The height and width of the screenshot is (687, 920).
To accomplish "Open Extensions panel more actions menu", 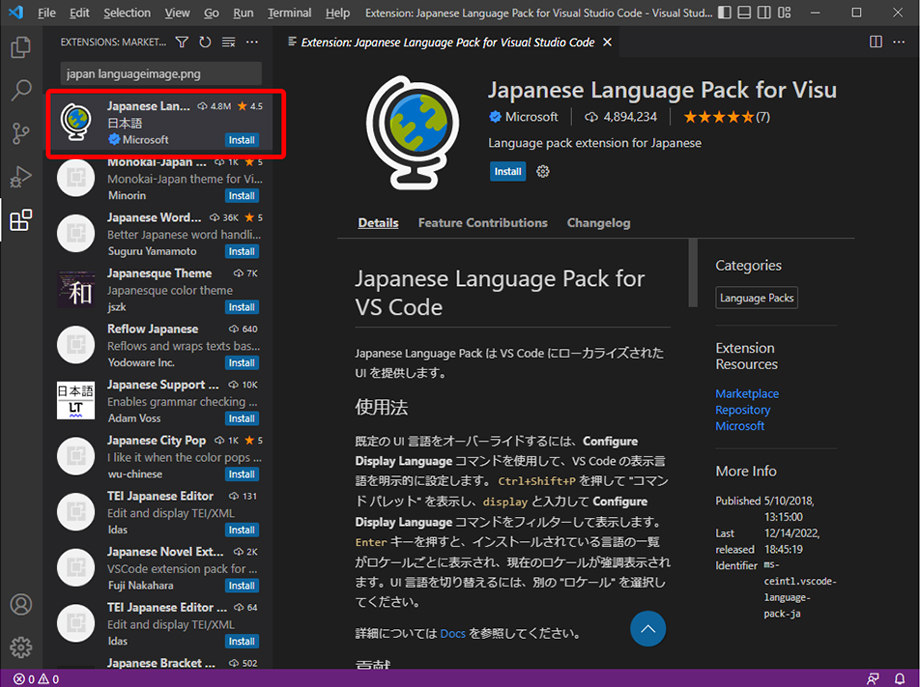I will [x=252, y=42].
